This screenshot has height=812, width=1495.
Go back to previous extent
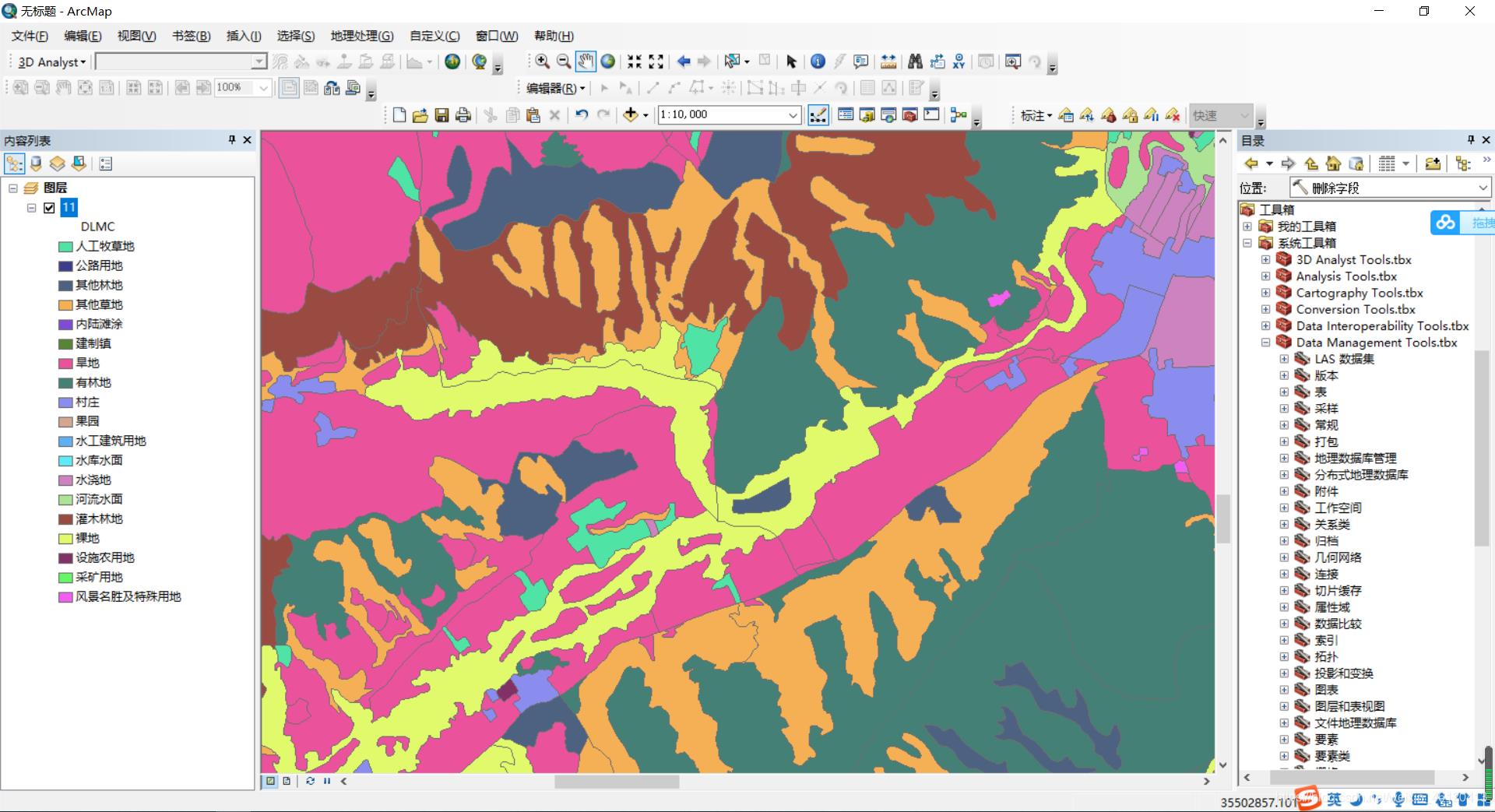tap(683, 62)
